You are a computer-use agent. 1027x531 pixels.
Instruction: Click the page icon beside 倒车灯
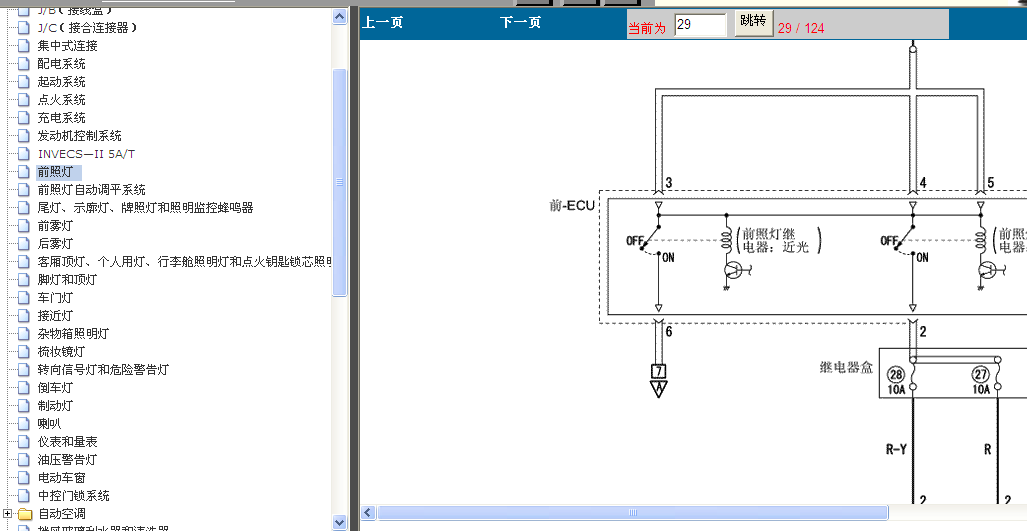(x=24, y=388)
